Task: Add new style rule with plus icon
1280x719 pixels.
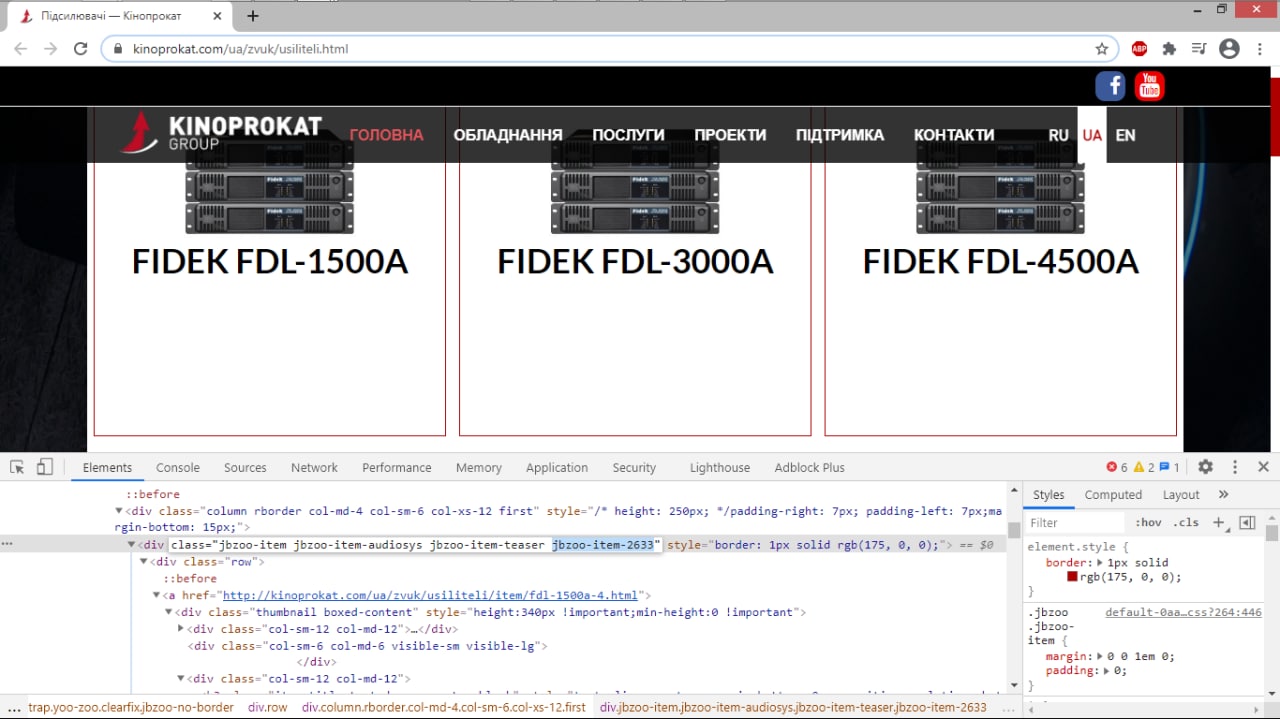Action: [x=1218, y=522]
